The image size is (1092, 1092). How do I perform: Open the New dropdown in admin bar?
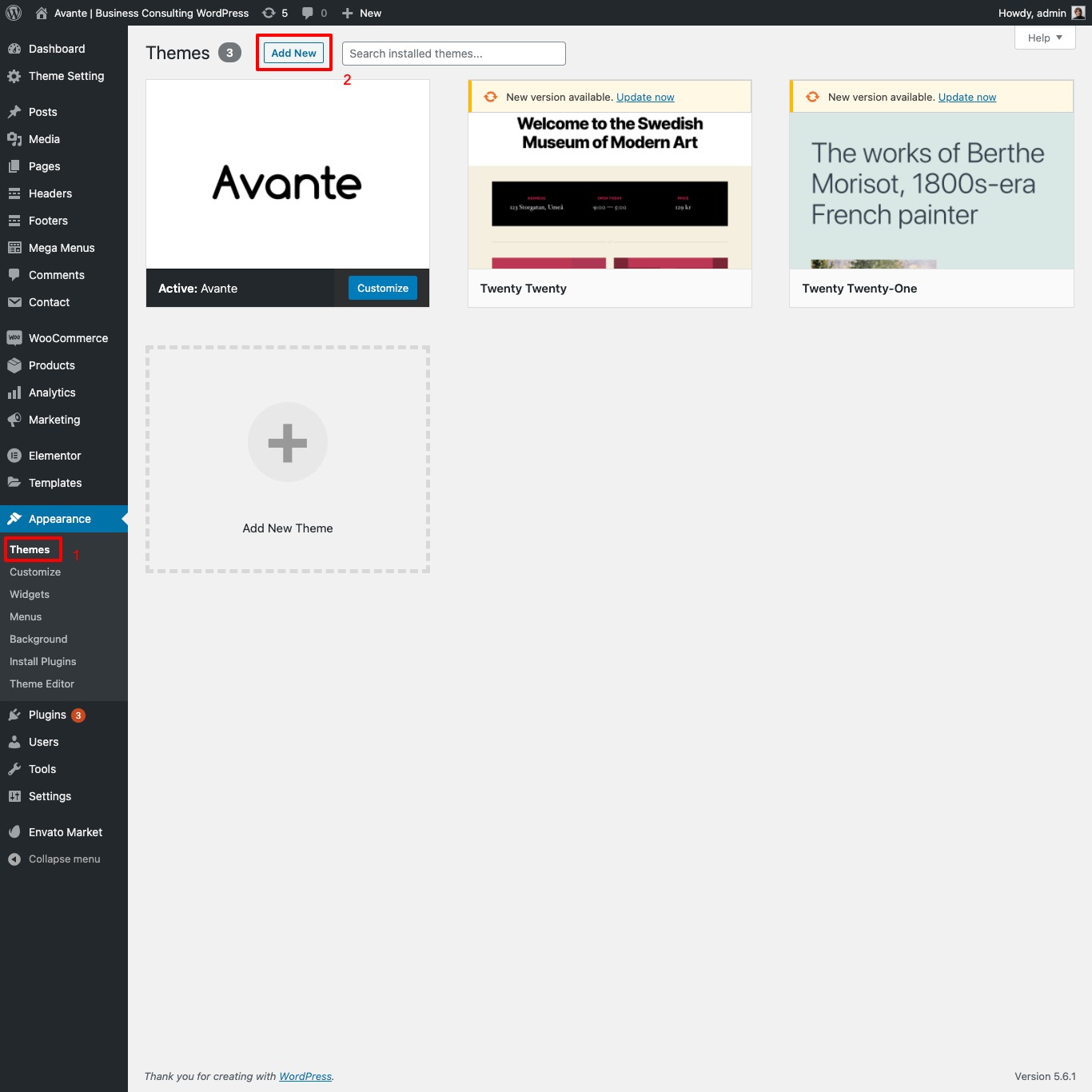click(361, 13)
